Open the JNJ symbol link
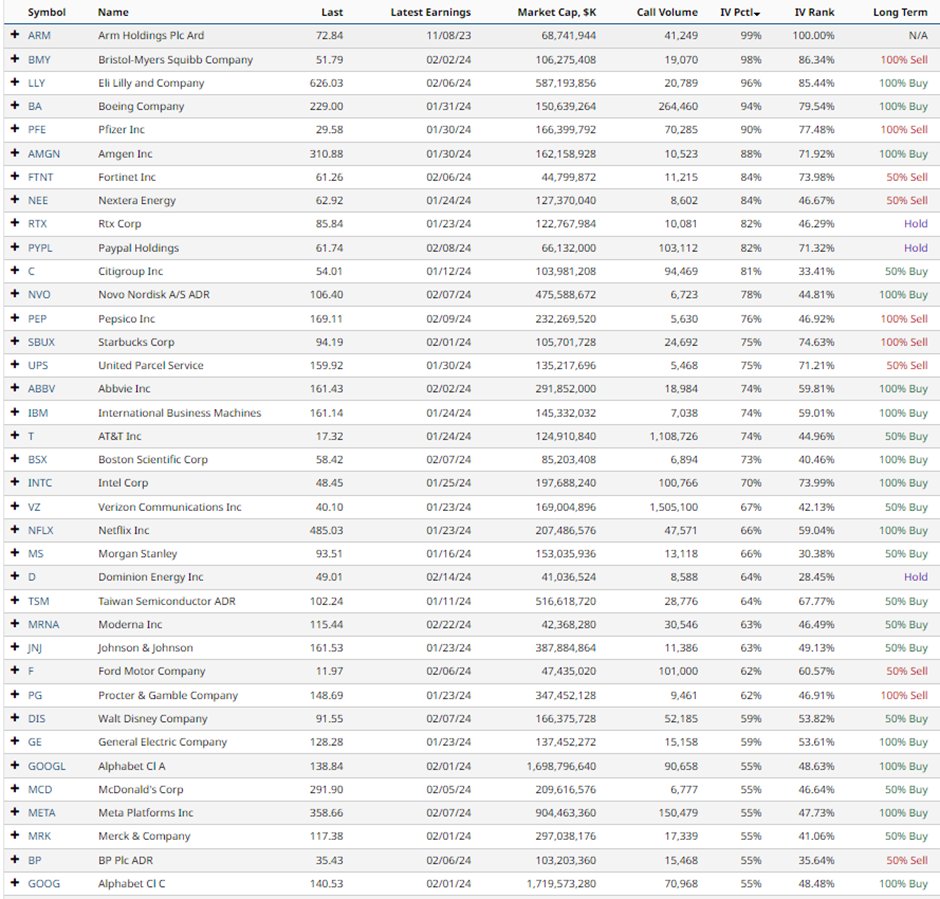This screenshot has height=899, width=940. (x=35, y=647)
